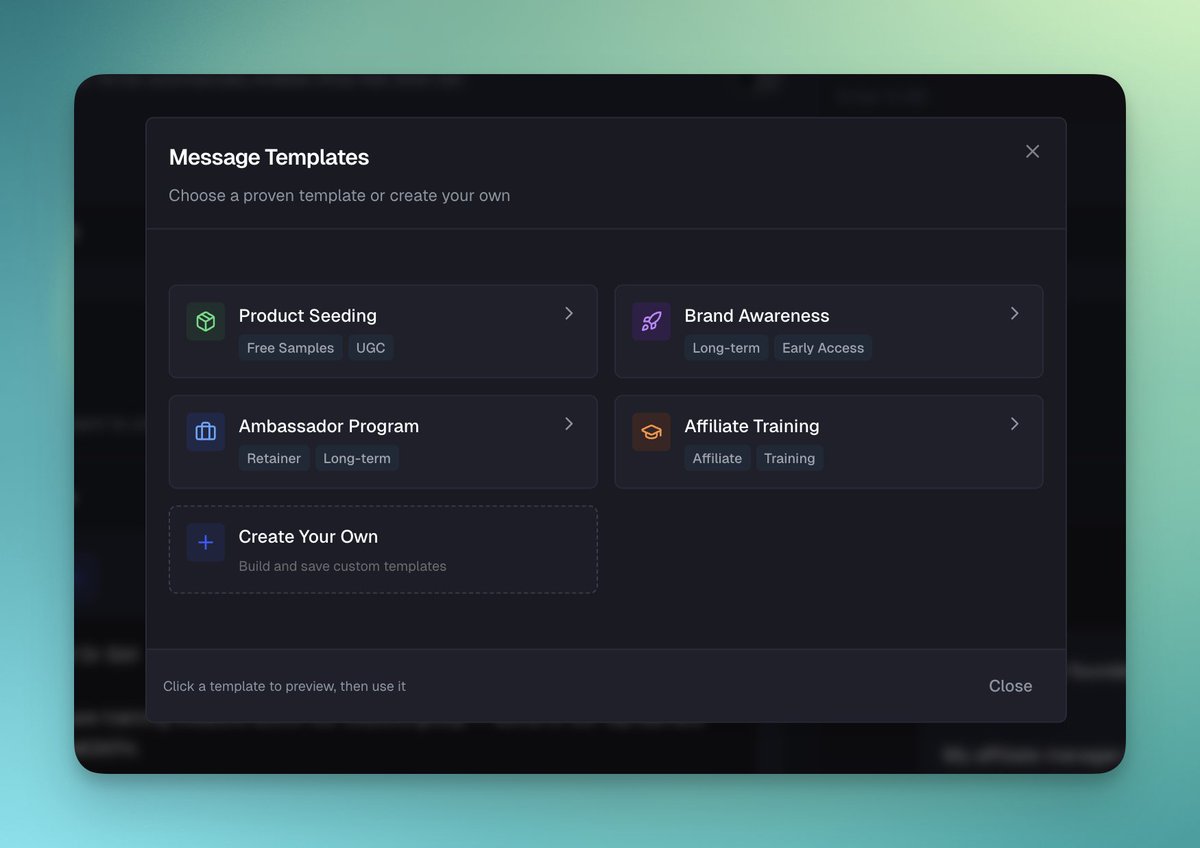This screenshot has height=848, width=1200.
Task: Click the Free Samples tag
Action: (x=290, y=348)
